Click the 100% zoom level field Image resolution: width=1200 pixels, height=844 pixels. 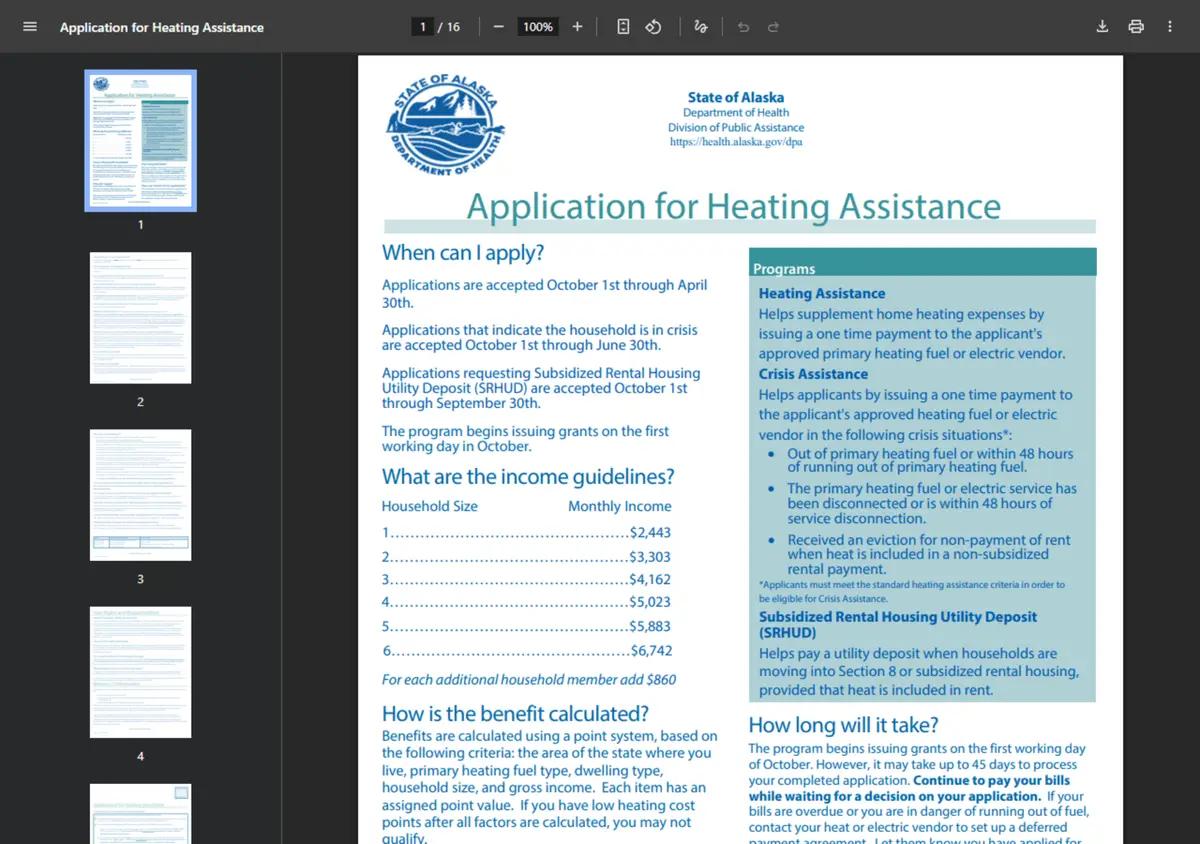pos(538,27)
